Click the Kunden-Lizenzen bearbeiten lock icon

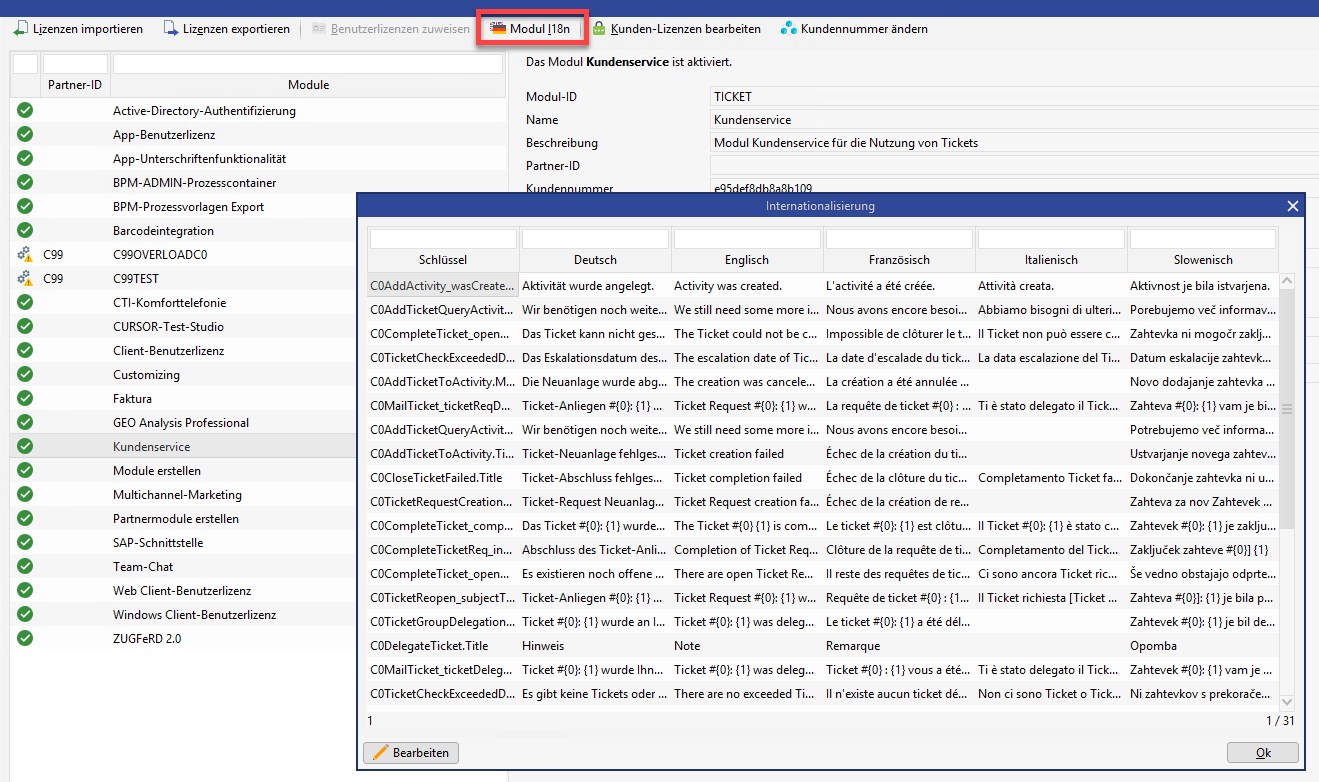(598, 29)
